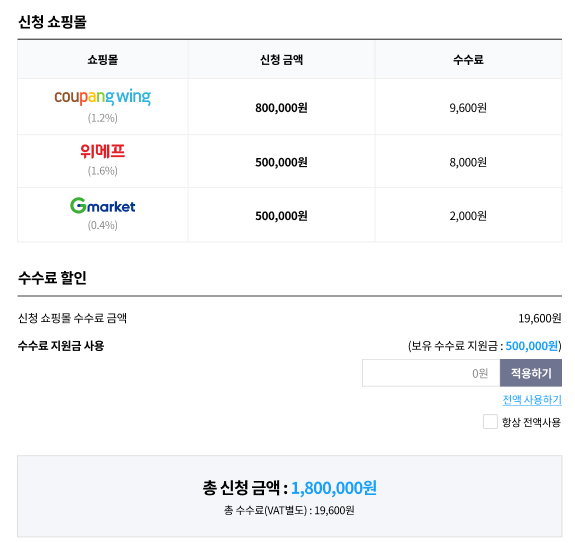Click the 19,600원 수수료 금액 value
575x543 pixels.
pos(540,318)
